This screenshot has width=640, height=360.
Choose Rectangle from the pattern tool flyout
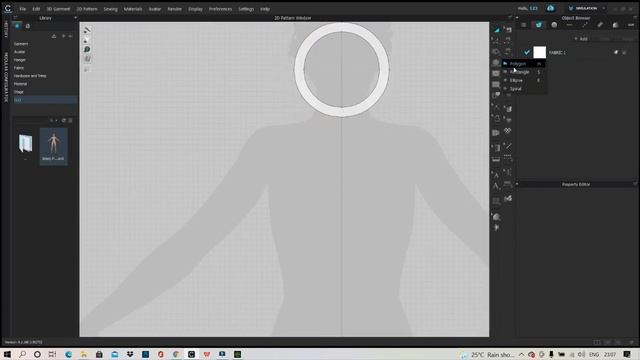coord(524,72)
